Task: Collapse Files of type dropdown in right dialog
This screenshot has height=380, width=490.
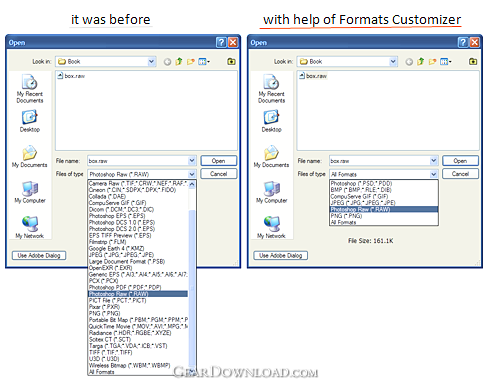Action: pos(433,174)
